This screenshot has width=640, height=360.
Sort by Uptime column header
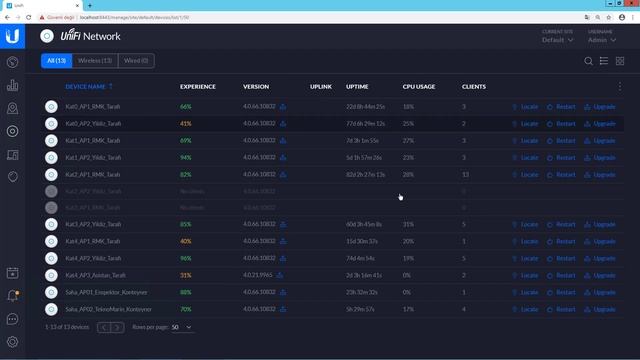tap(357, 87)
